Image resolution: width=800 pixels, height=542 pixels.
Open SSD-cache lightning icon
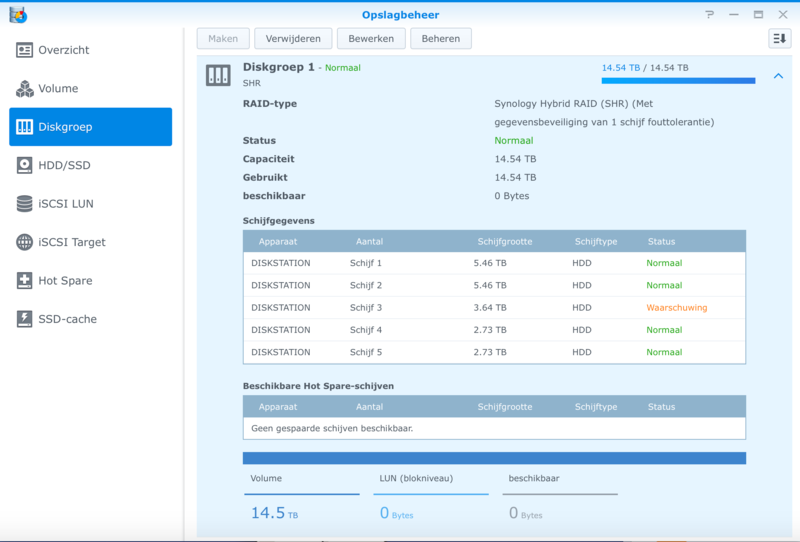tap(25, 319)
